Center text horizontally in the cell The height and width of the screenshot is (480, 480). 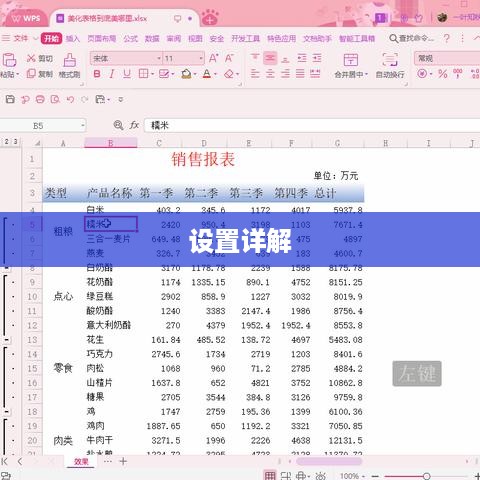[x=270, y=74]
